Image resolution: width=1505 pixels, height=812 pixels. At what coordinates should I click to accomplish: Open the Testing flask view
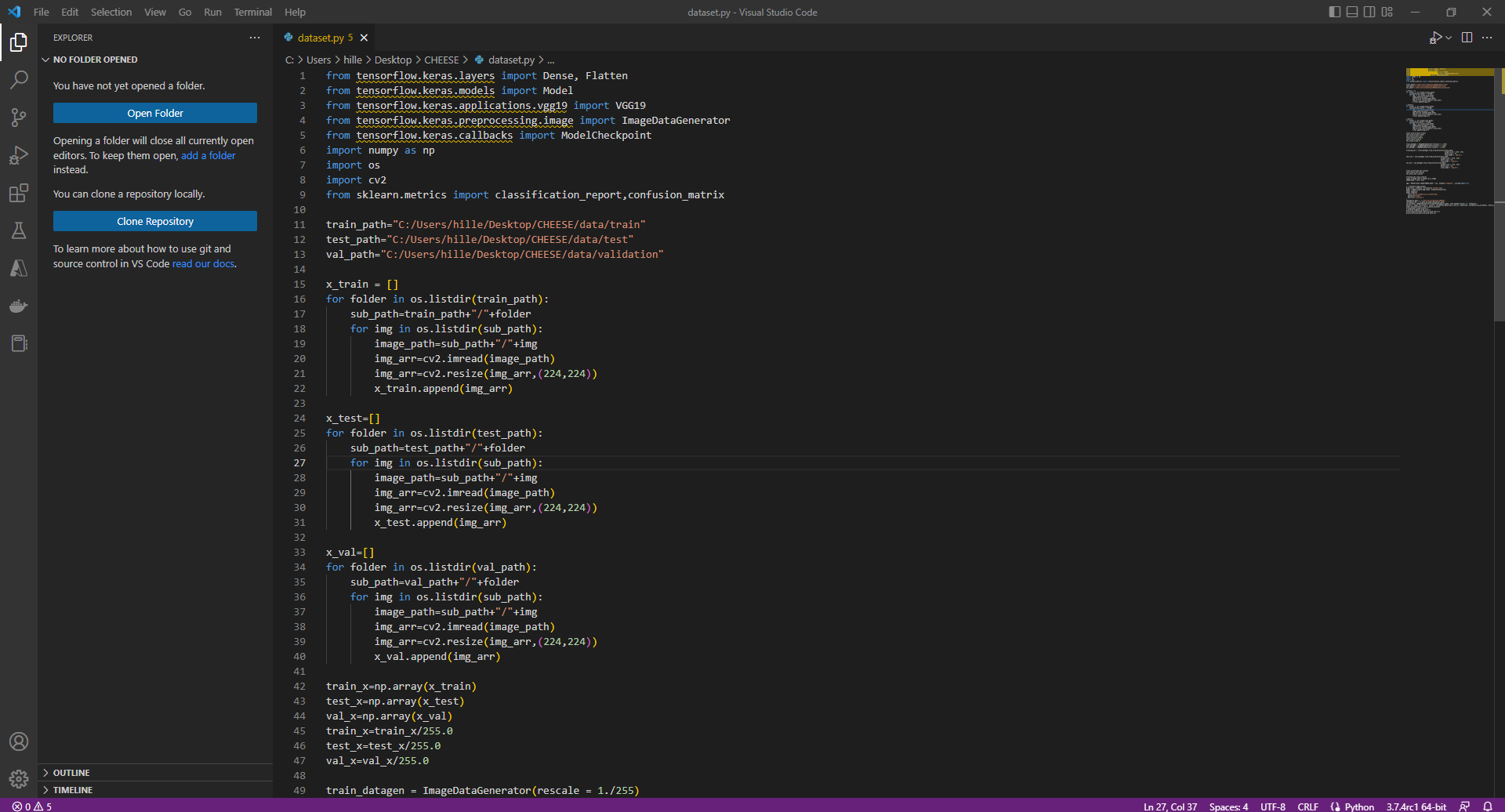click(19, 230)
